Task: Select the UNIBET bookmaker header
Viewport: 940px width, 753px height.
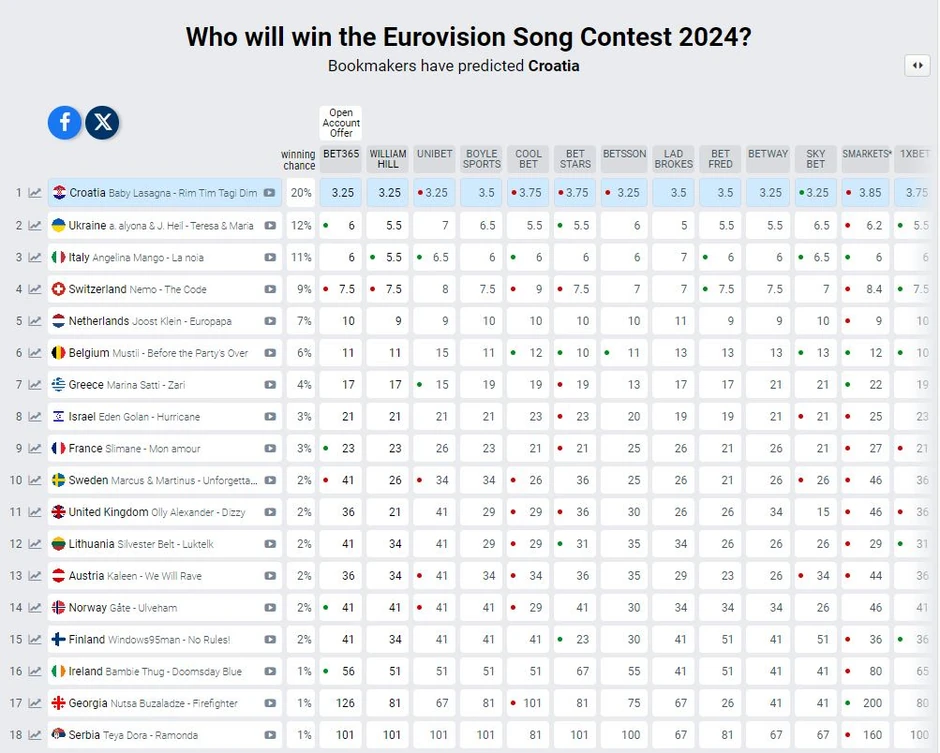Action: point(435,154)
